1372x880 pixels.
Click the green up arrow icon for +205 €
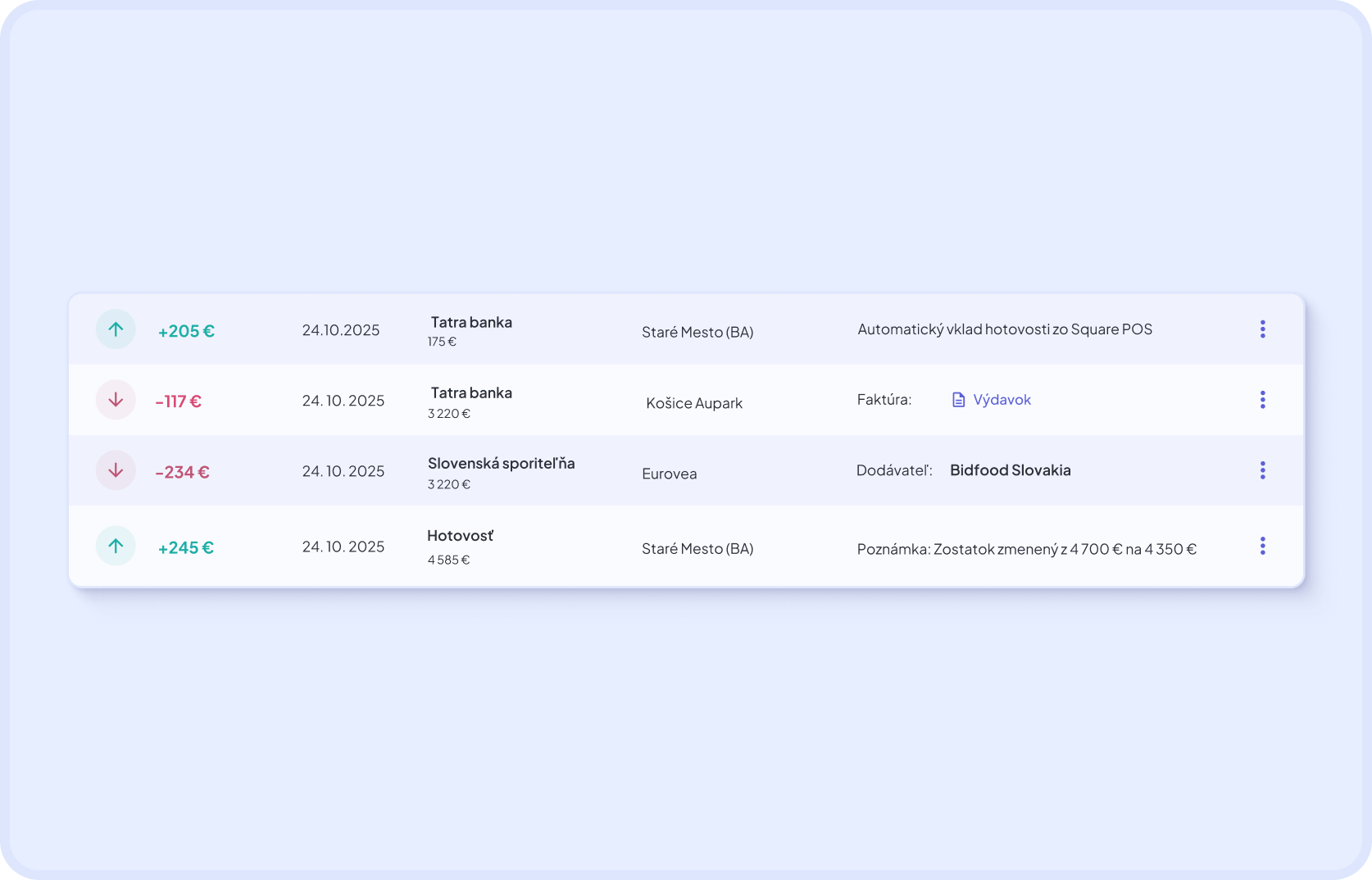click(116, 329)
